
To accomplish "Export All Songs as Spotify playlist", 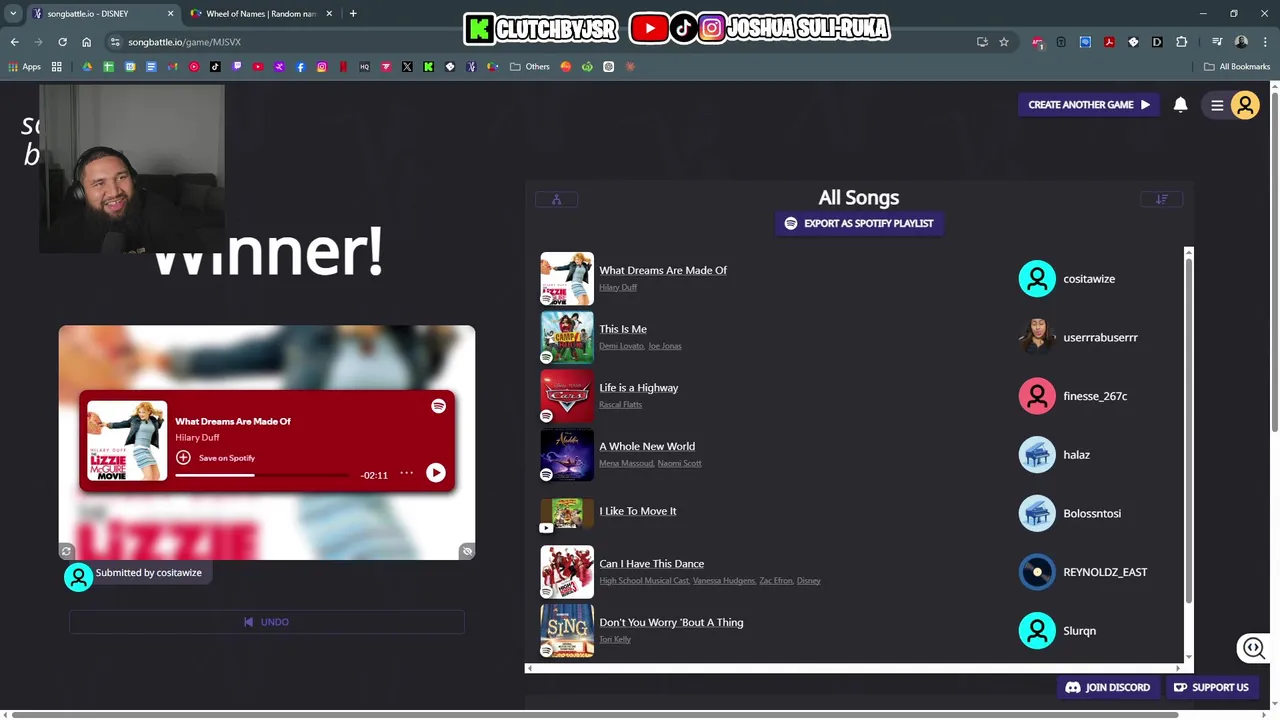I will tap(859, 223).
